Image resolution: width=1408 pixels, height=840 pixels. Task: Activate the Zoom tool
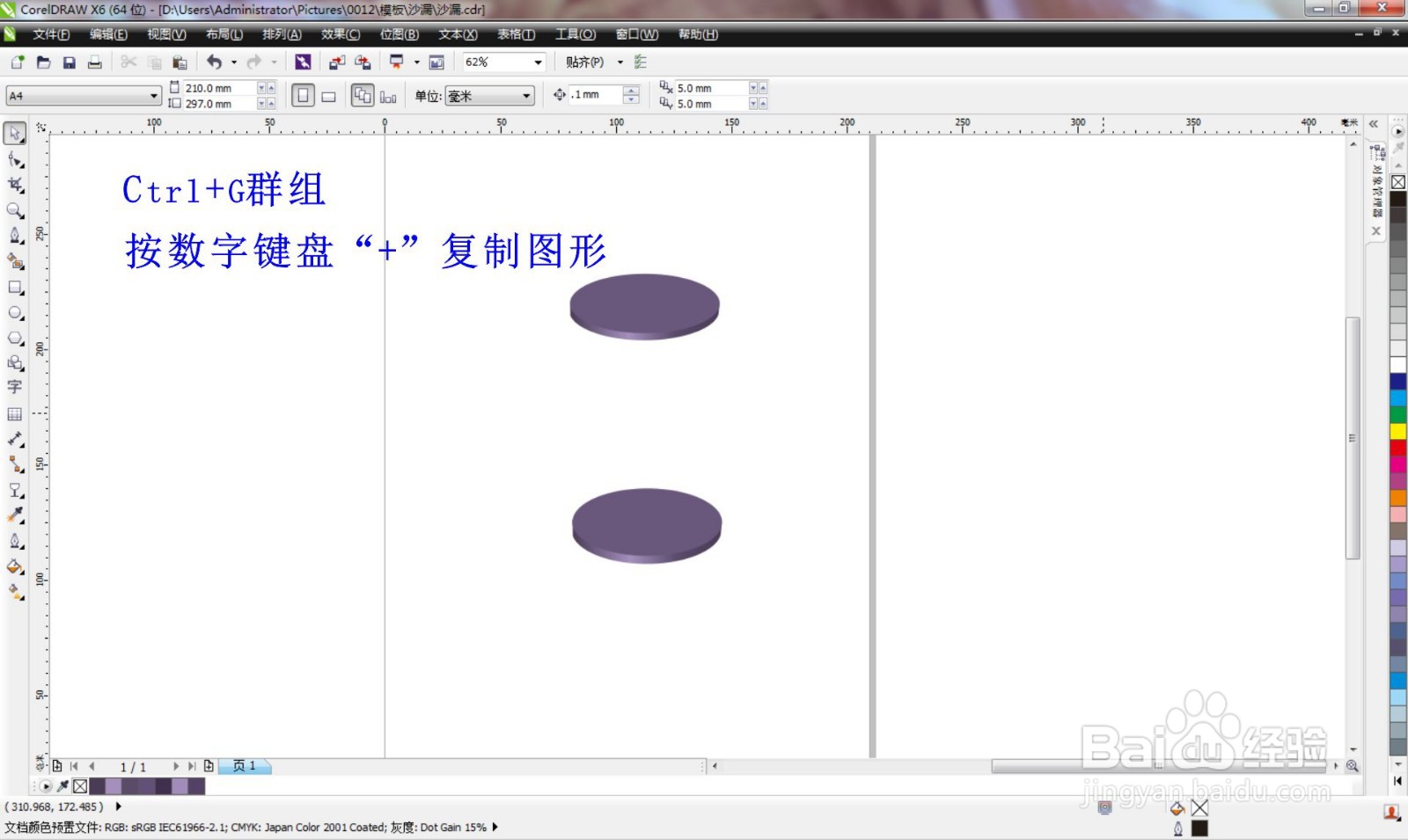15,208
